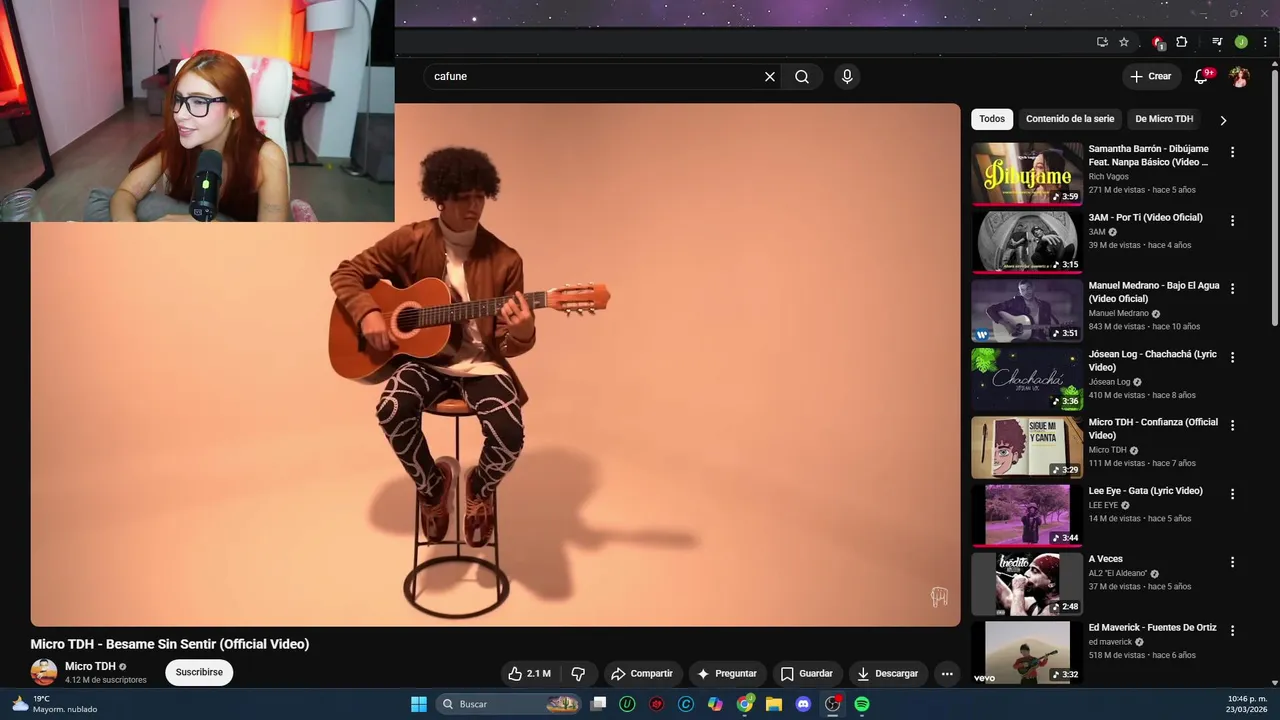This screenshot has width=1280, height=720.
Task: Open options for 'A Veces' video
Action: tap(1232, 562)
